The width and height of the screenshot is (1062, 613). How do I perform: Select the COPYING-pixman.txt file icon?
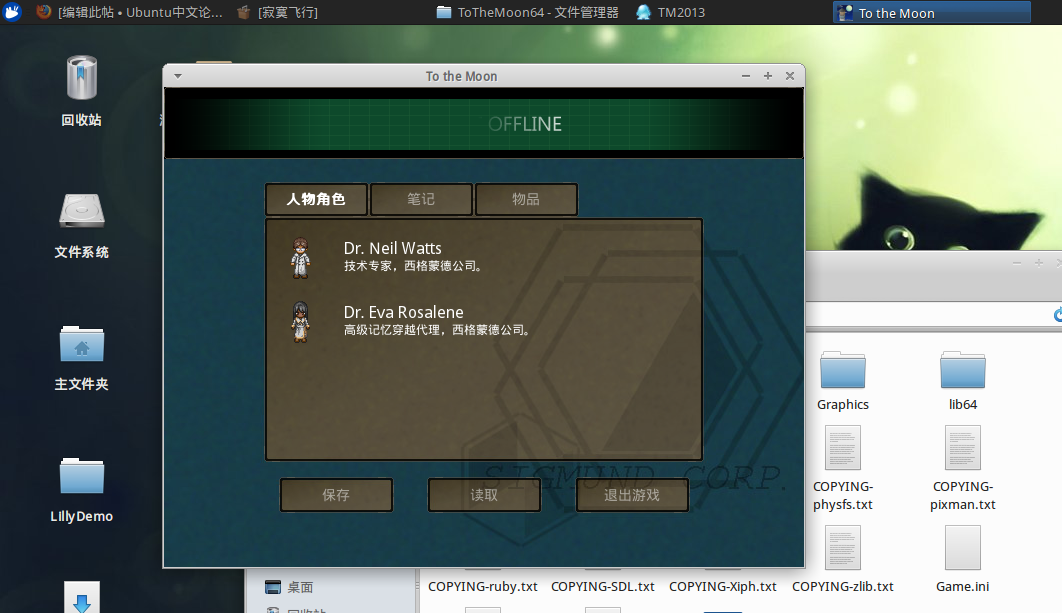(x=962, y=448)
